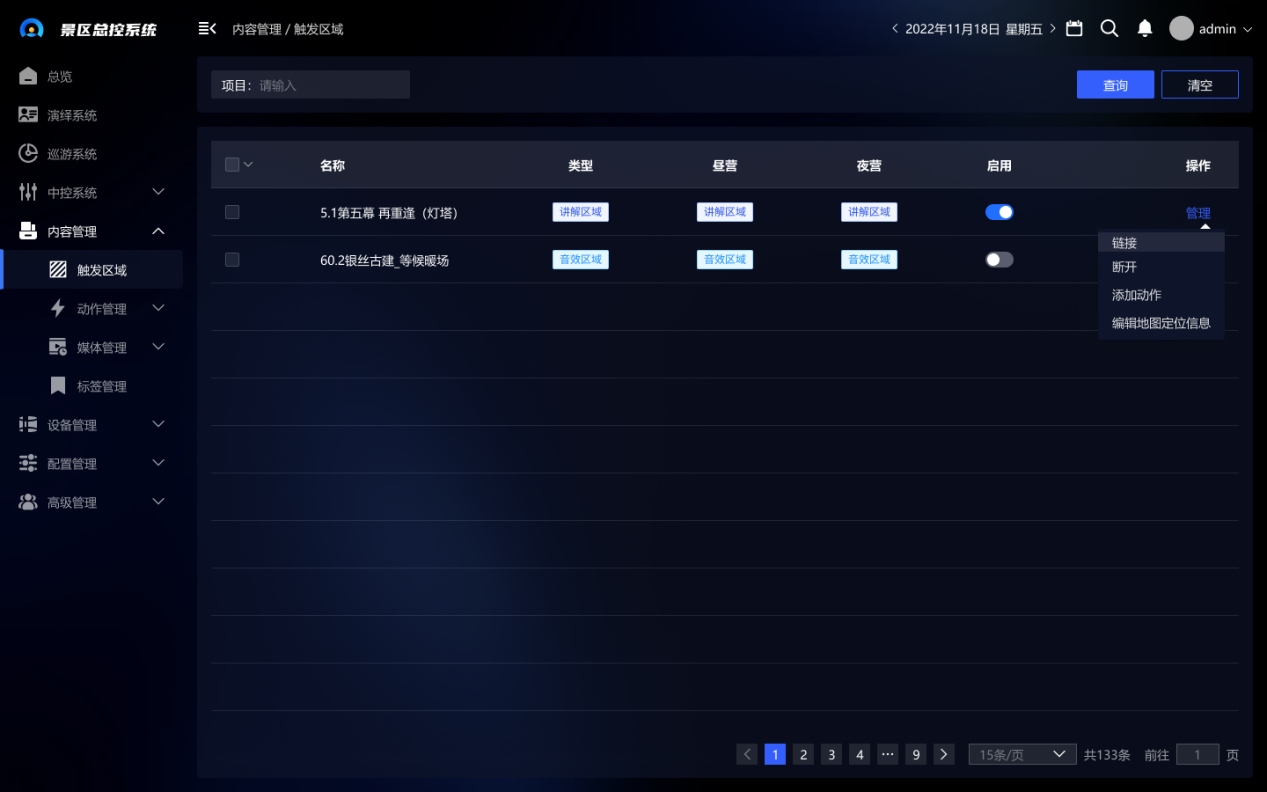
Task: Enable the toggle for 60.2银丝古建_等候暖场
Action: 999,260
